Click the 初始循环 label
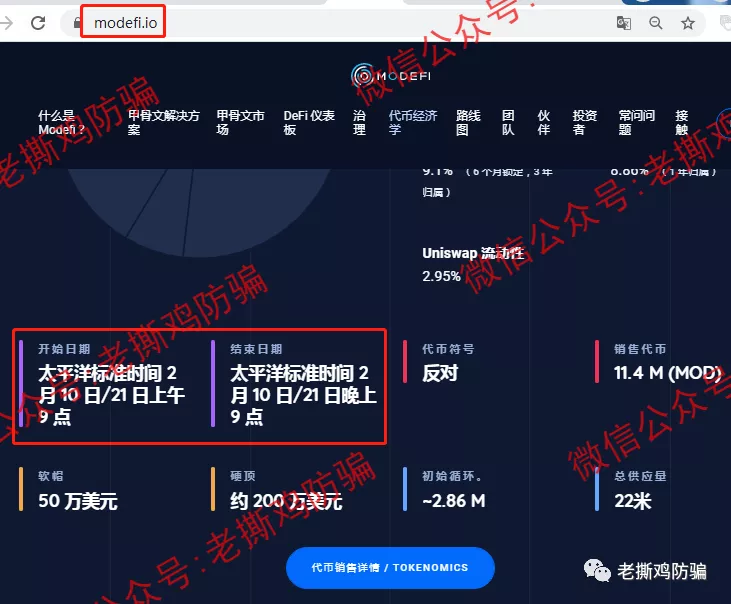This screenshot has height=604, width=731. click(452, 476)
